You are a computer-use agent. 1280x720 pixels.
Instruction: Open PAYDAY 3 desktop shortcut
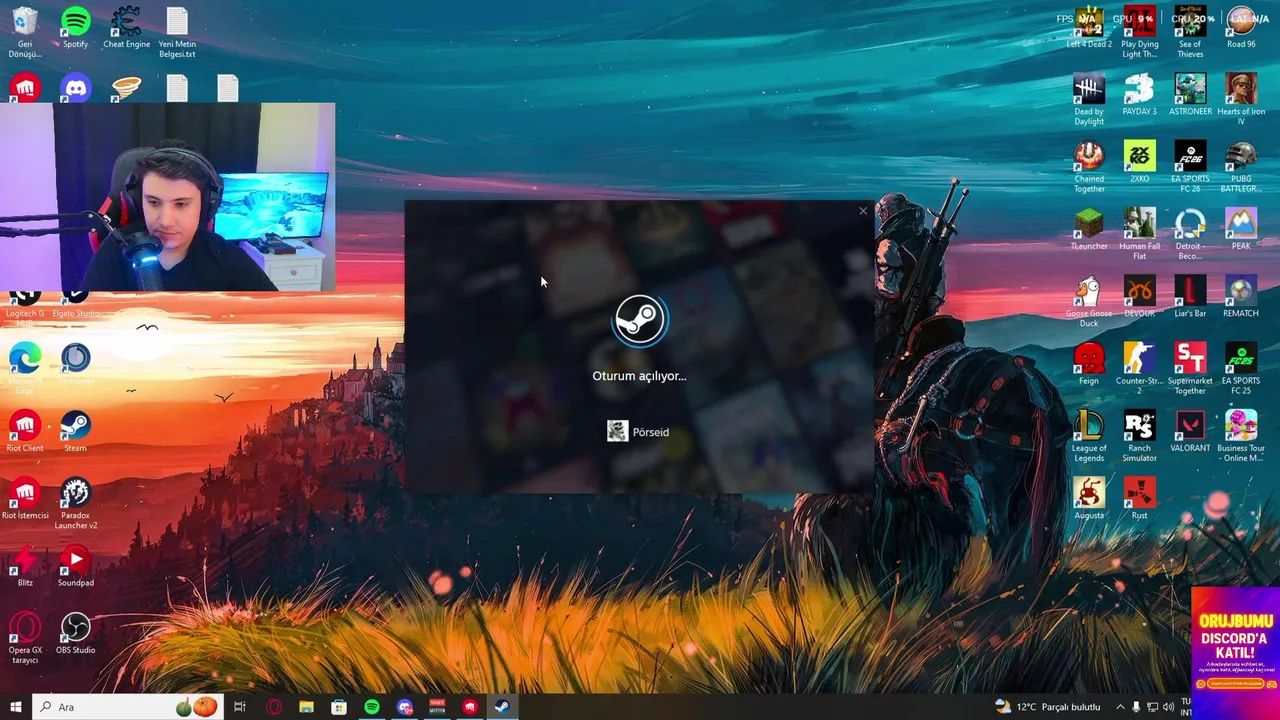[x=1139, y=95]
